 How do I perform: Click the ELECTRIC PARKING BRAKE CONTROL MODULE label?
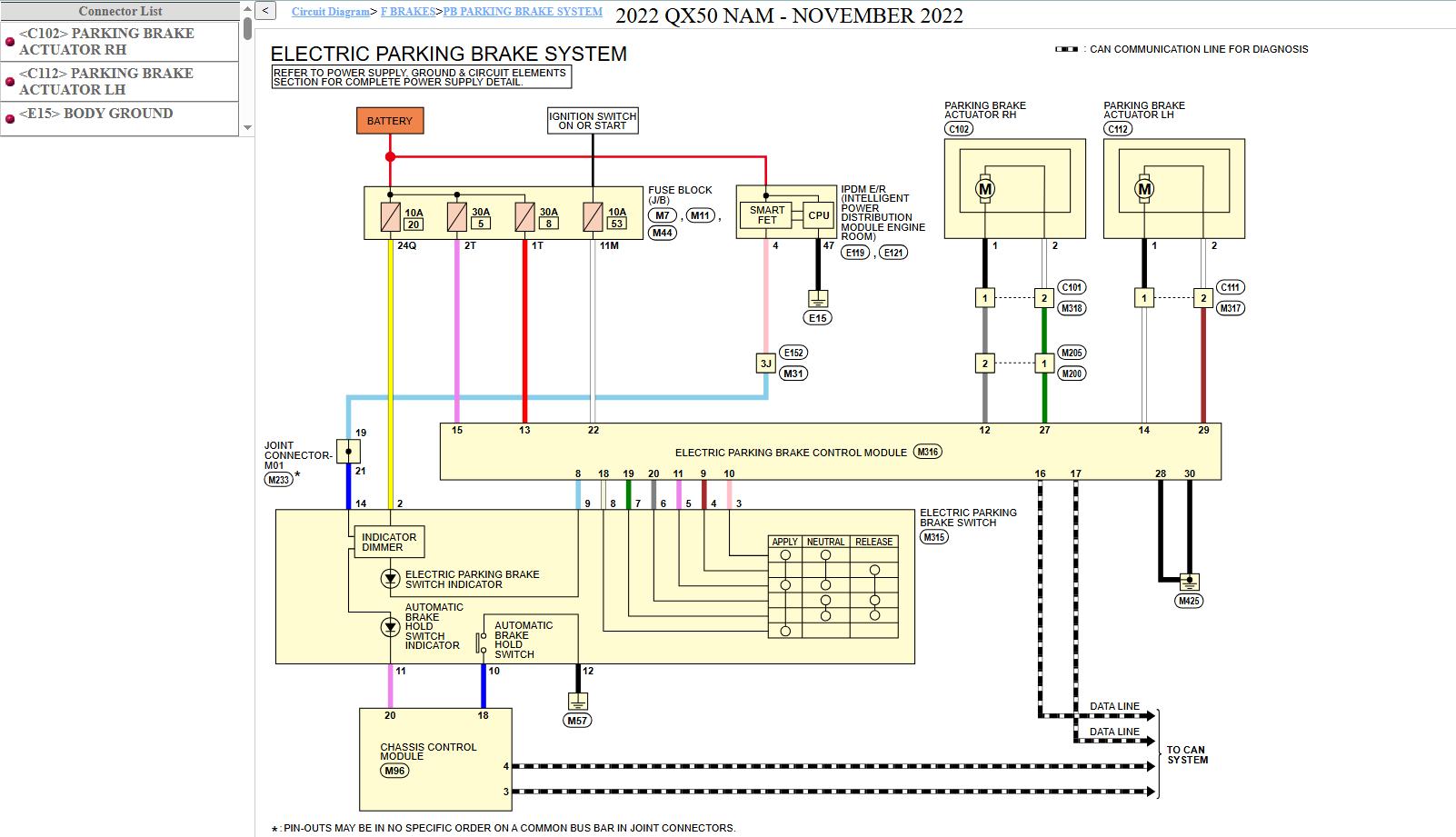(791, 453)
